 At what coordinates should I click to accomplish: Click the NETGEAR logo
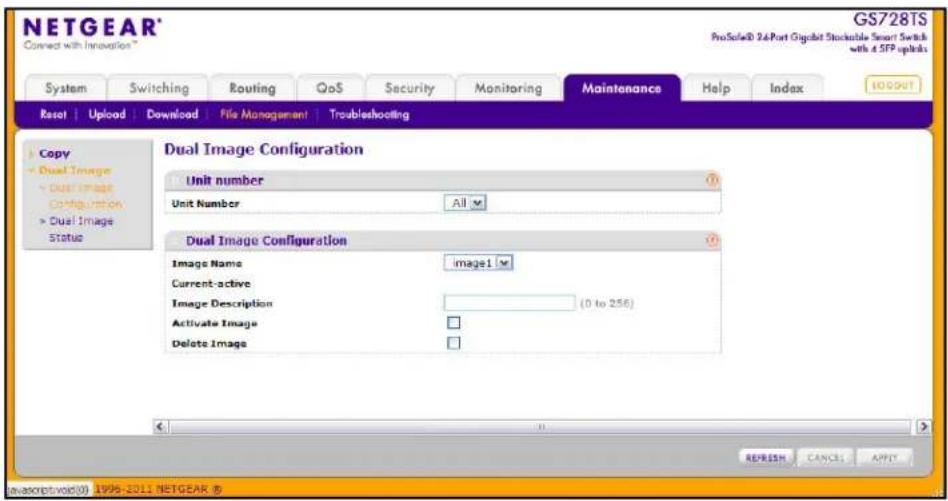tap(92, 28)
